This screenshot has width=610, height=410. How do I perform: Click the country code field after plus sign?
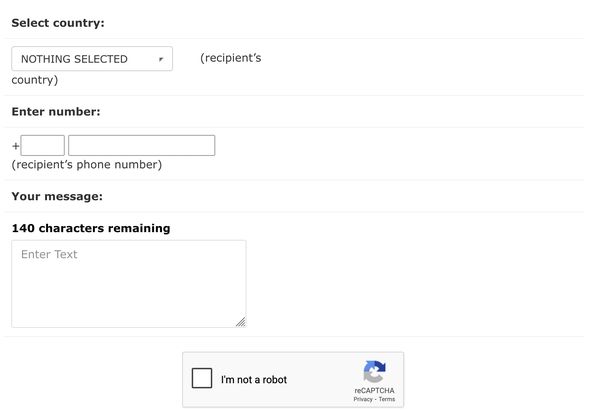point(43,146)
